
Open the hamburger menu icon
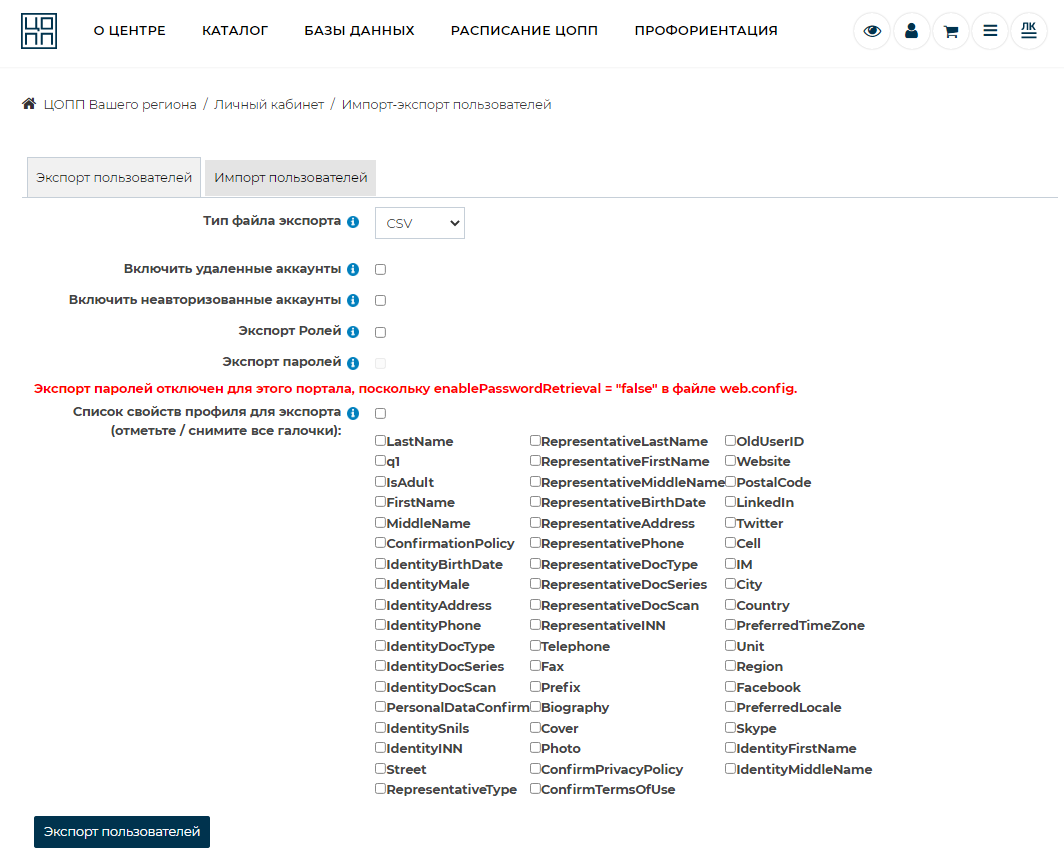pyautogui.click(x=990, y=31)
